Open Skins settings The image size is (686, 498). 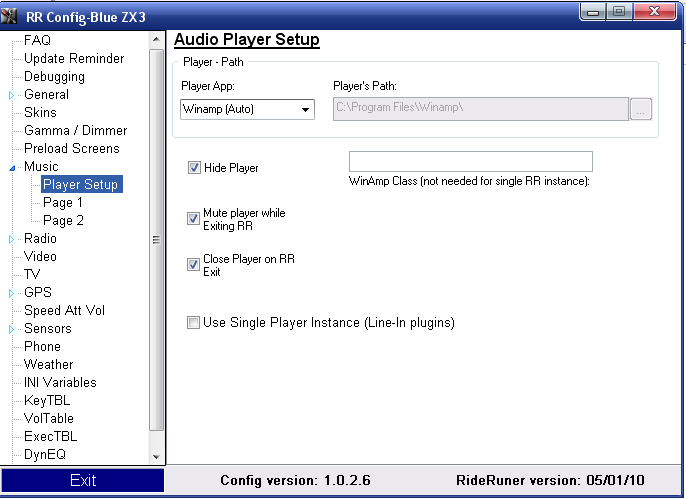(x=40, y=112)
